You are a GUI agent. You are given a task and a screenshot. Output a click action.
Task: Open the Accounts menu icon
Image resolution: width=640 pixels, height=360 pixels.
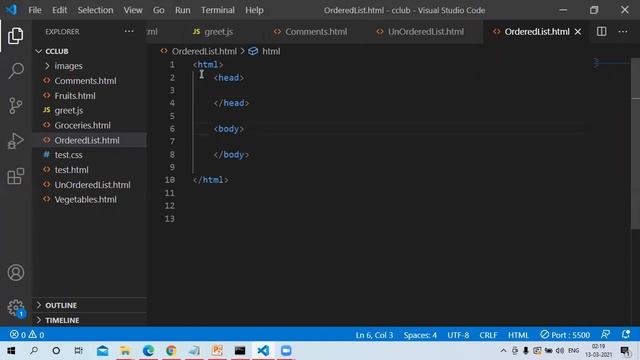coord(16,272)
